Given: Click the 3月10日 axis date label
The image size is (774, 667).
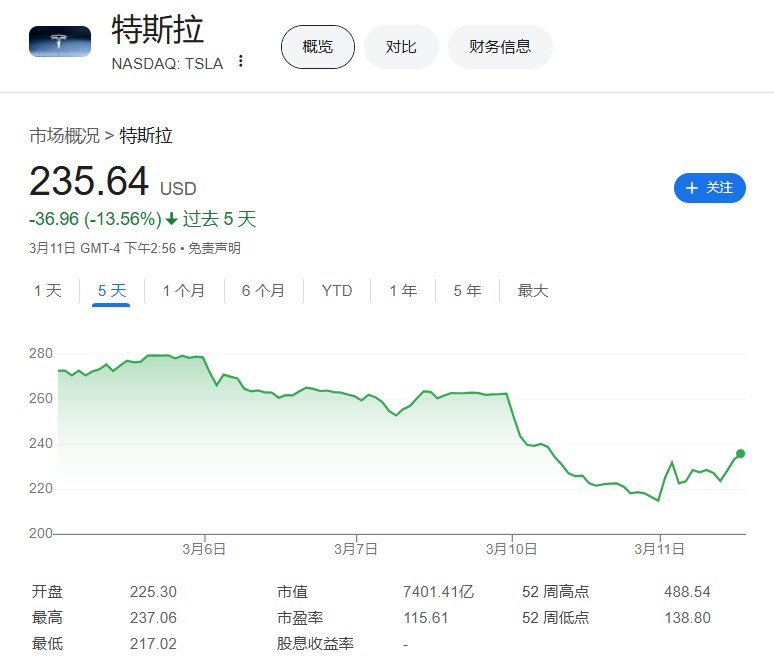Looking at the screenshot, I should [x=511, y=549].
